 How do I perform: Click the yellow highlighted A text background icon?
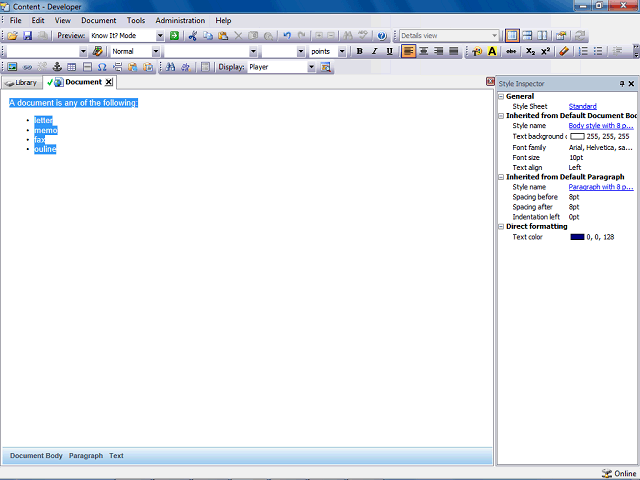[492, 51]
